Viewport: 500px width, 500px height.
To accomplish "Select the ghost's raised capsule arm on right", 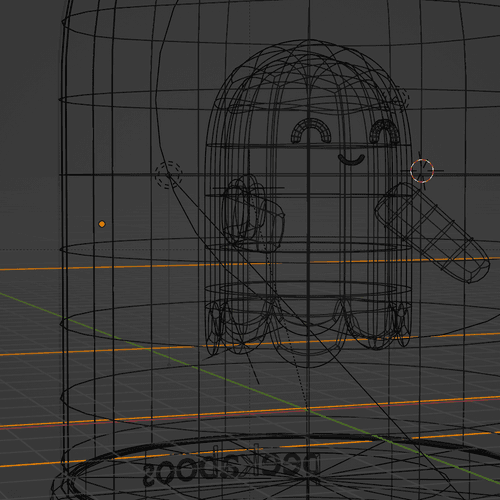I will [x=432, y=232].
